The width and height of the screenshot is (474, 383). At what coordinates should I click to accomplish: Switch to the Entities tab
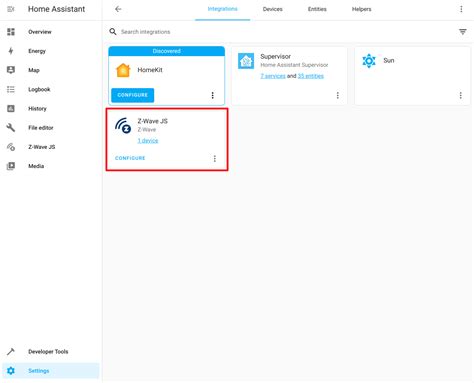point(317,9)
